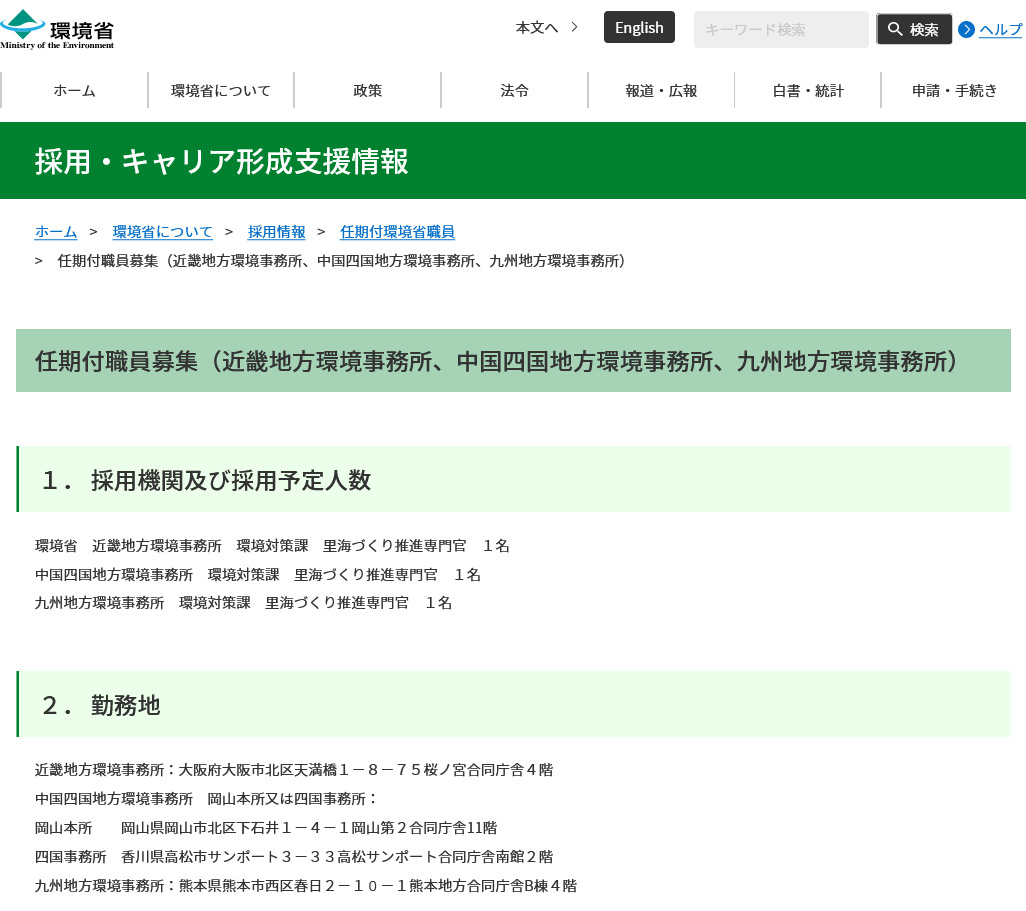Screen dimensions: 1026x911
Task: Expand the 政策 navigation menu
Action: coord(368,90)
